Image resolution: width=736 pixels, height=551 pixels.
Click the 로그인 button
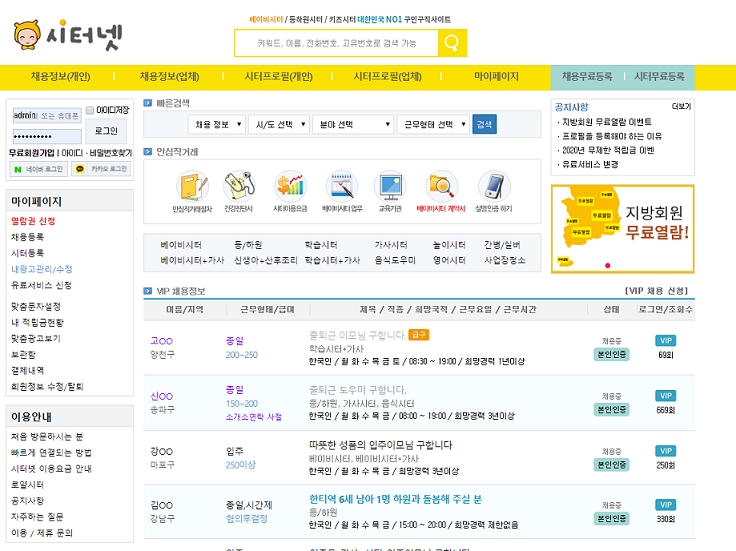coord(106,131)
